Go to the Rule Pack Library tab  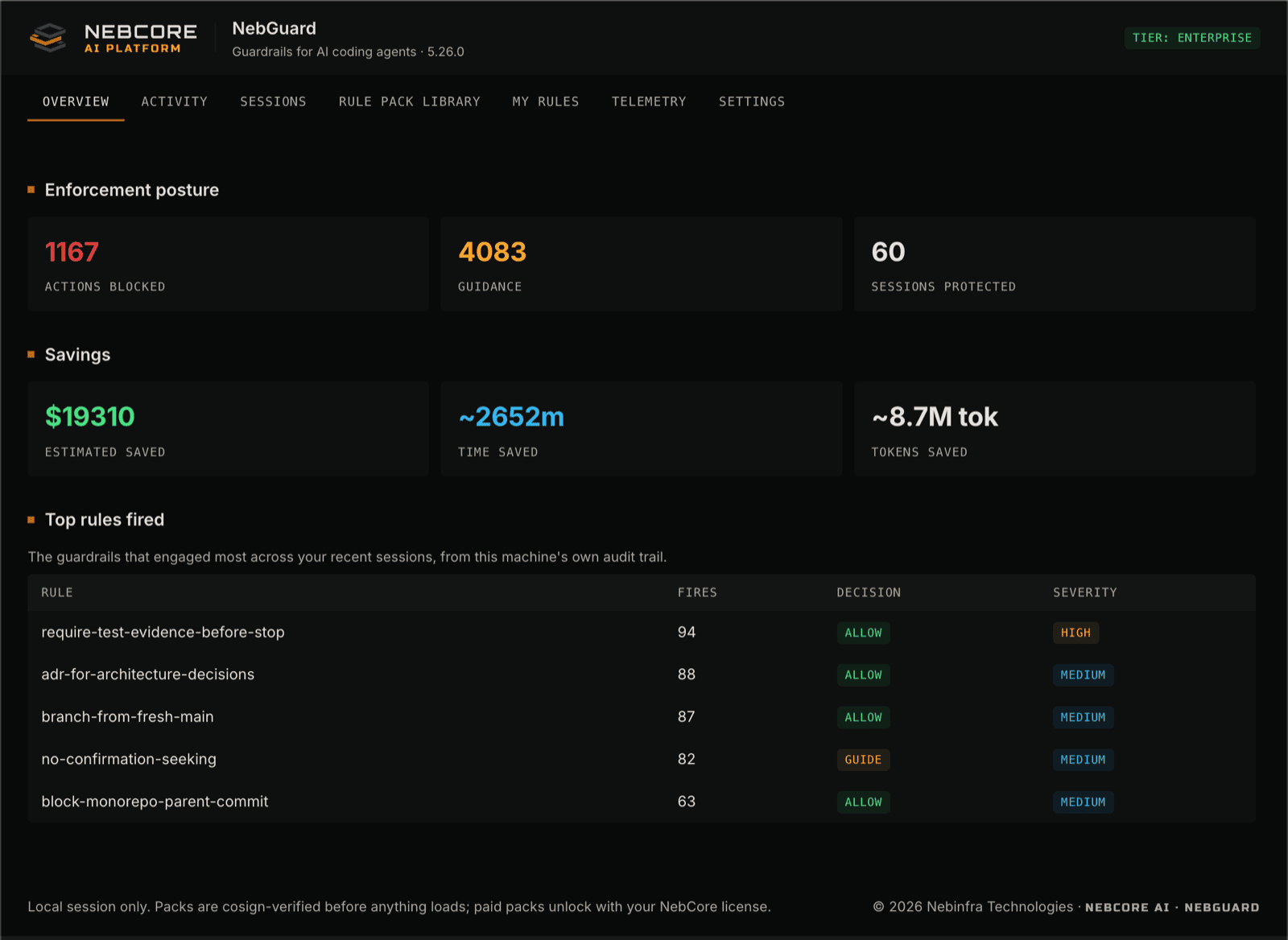coord(409,101)
